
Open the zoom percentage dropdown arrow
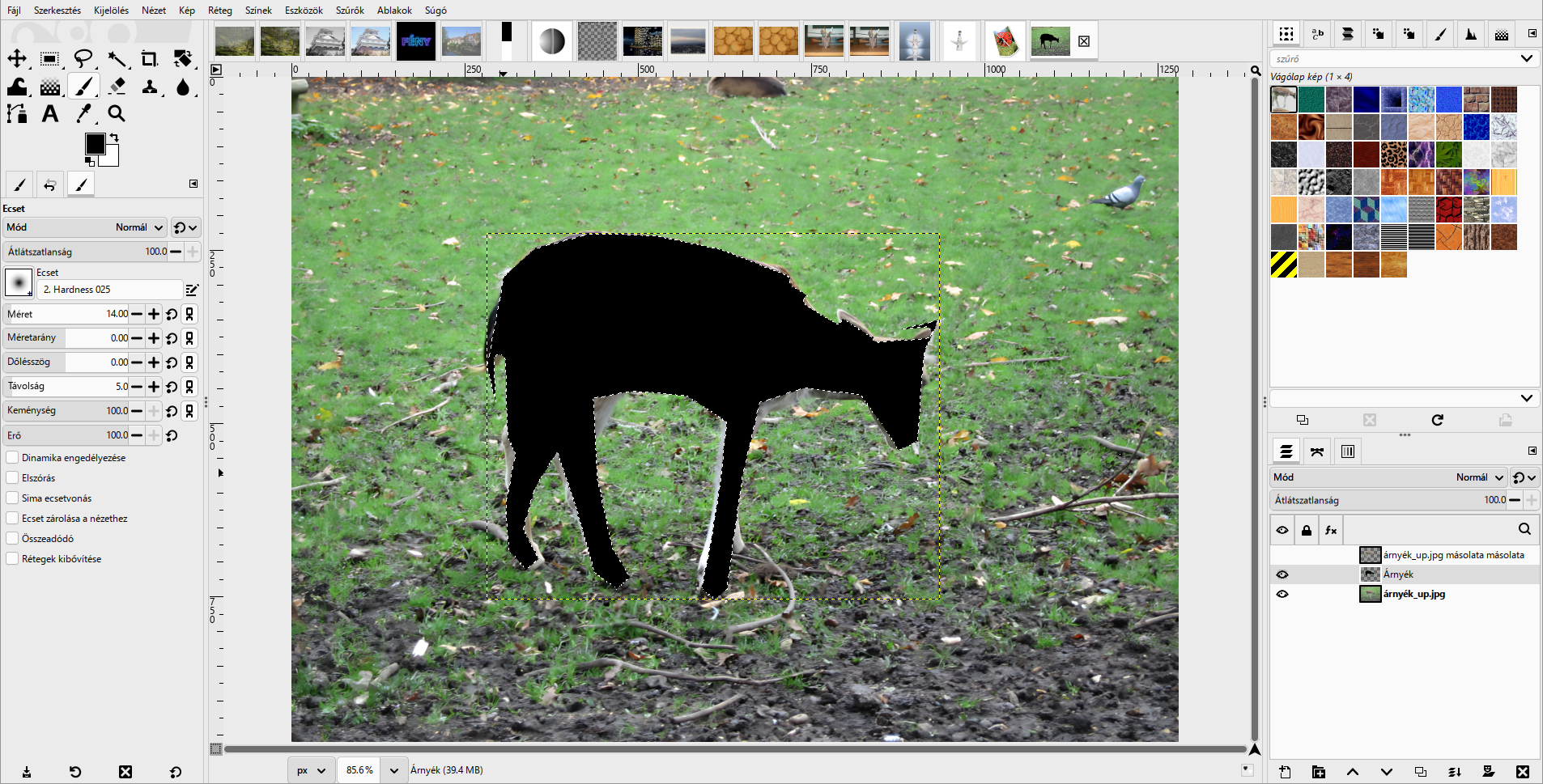pyautogui.click(x=394, y=770)
